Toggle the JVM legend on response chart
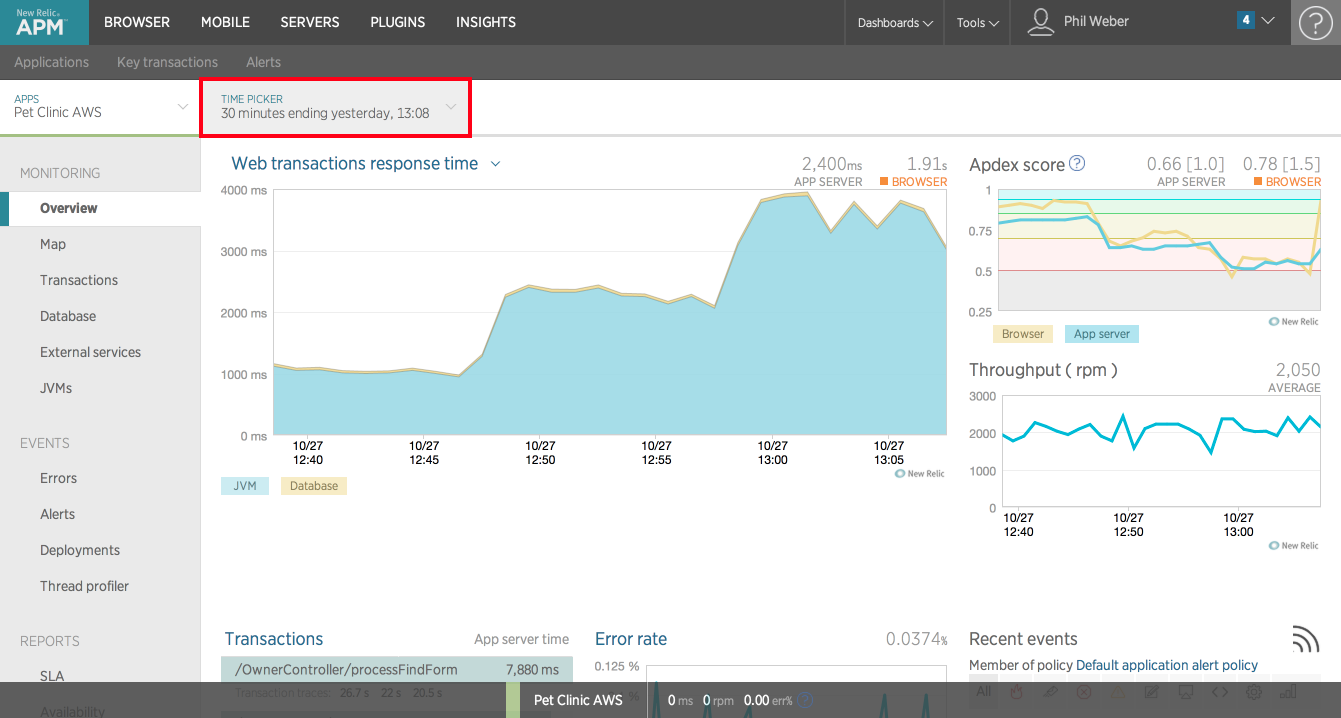The height and width of the screenshot is (718, 1341). click(245, 486)
